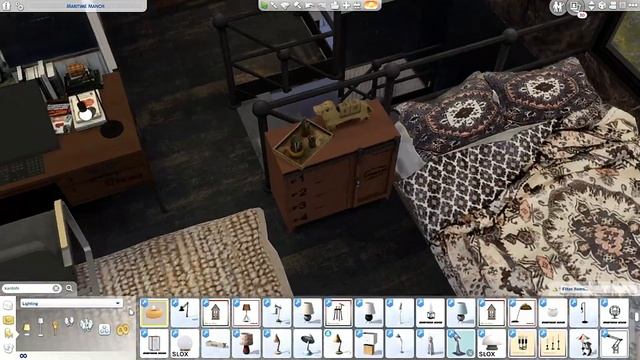Select the glass cabinet light thumbnail
This screenshot has height=360, width=640.
(154, 344)
